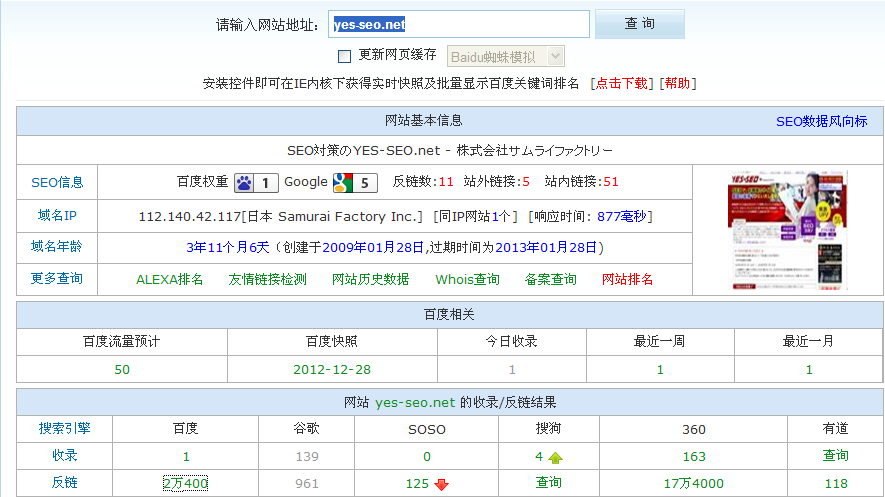Open the Baidu蜘蛛模拟 dropdown
The width and height of the screenshot is (885, 497).
tap(506, 56)
